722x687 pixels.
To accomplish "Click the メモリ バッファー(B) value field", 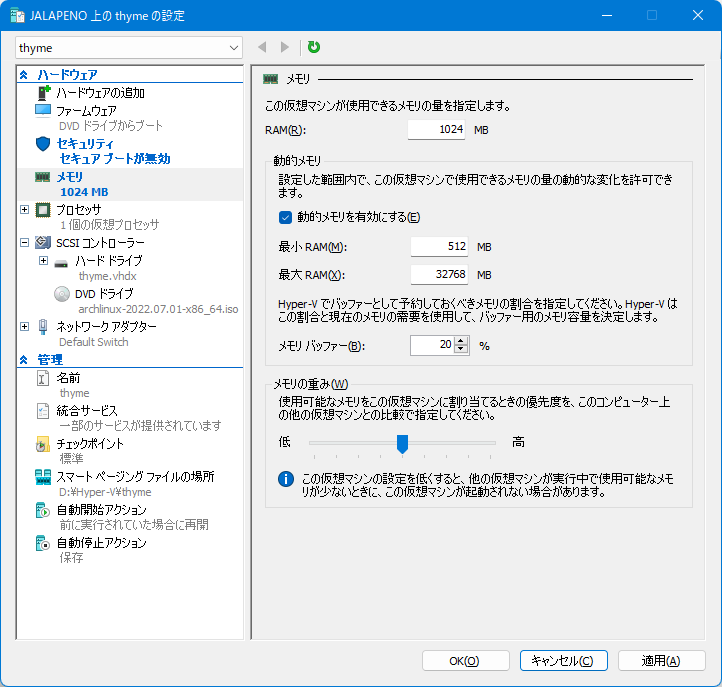I will (x=432, y=345).
